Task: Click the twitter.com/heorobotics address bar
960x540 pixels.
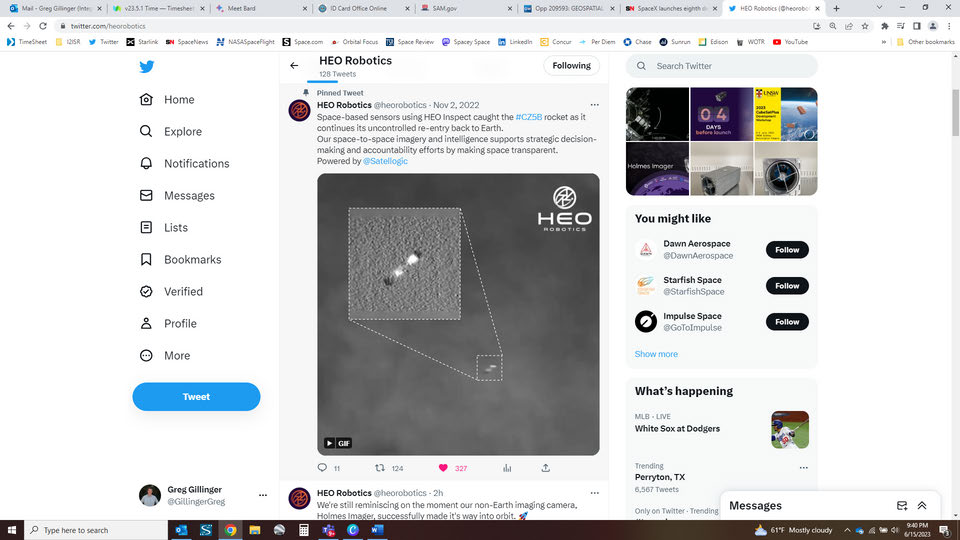Action: 429,26
